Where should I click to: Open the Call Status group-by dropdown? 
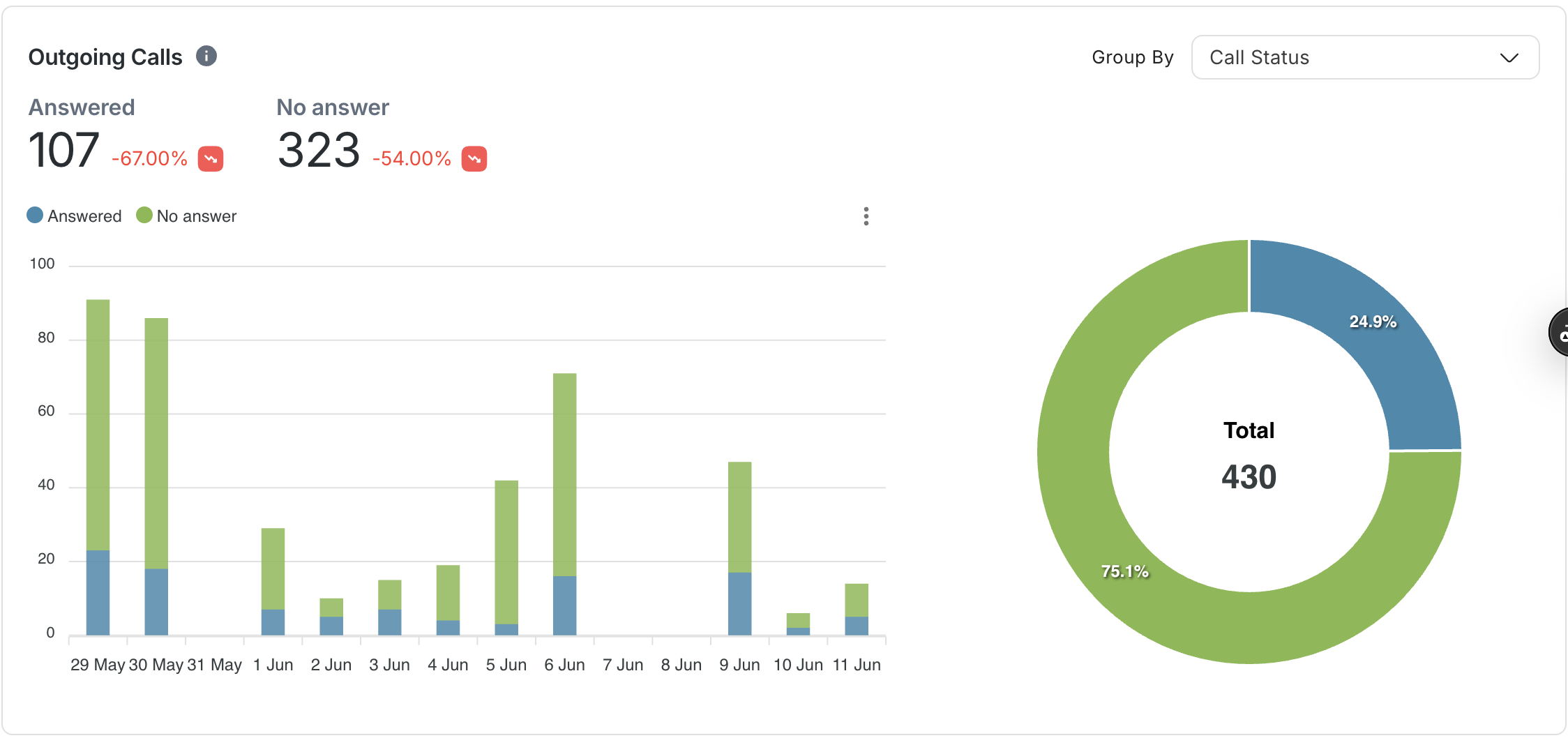1364,57
